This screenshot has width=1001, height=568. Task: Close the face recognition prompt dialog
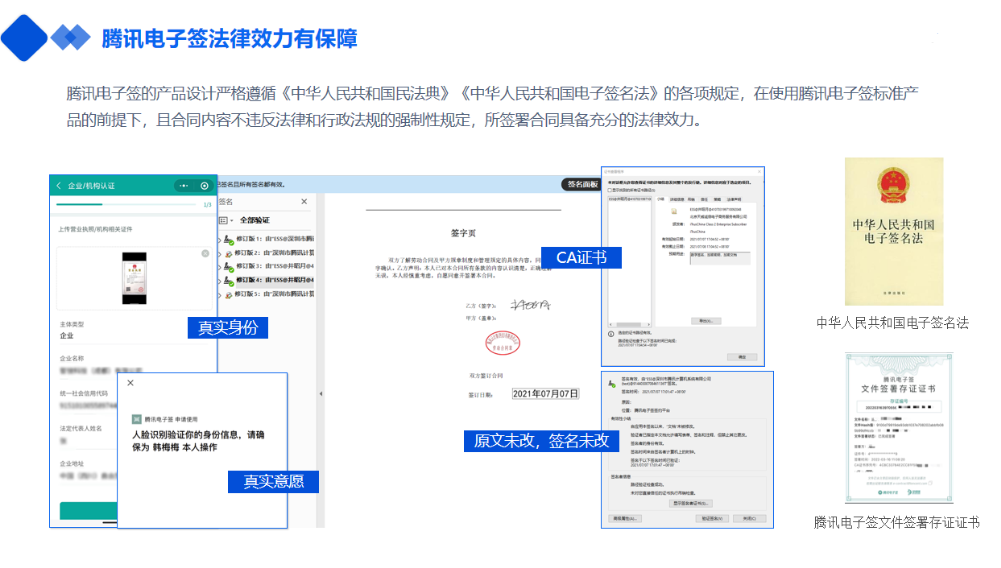tap(130, 383)
